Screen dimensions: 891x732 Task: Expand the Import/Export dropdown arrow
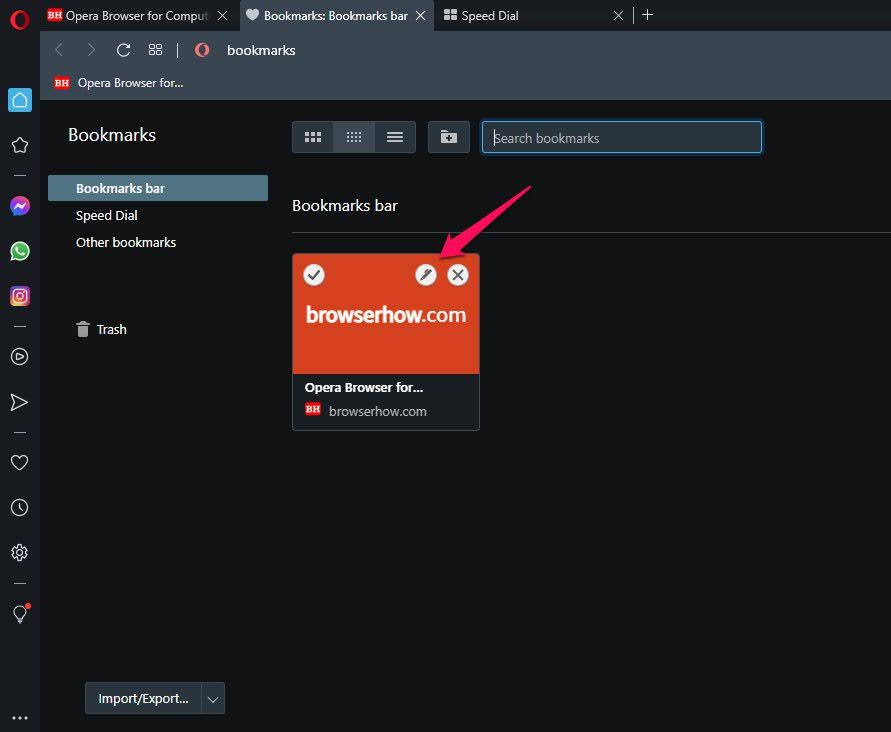[212, 698]
